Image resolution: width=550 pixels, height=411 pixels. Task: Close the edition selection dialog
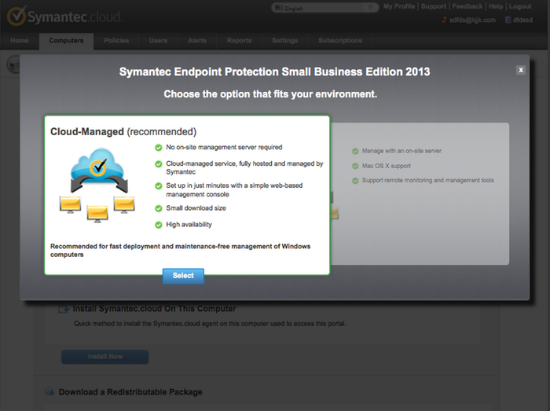point(521,70)
